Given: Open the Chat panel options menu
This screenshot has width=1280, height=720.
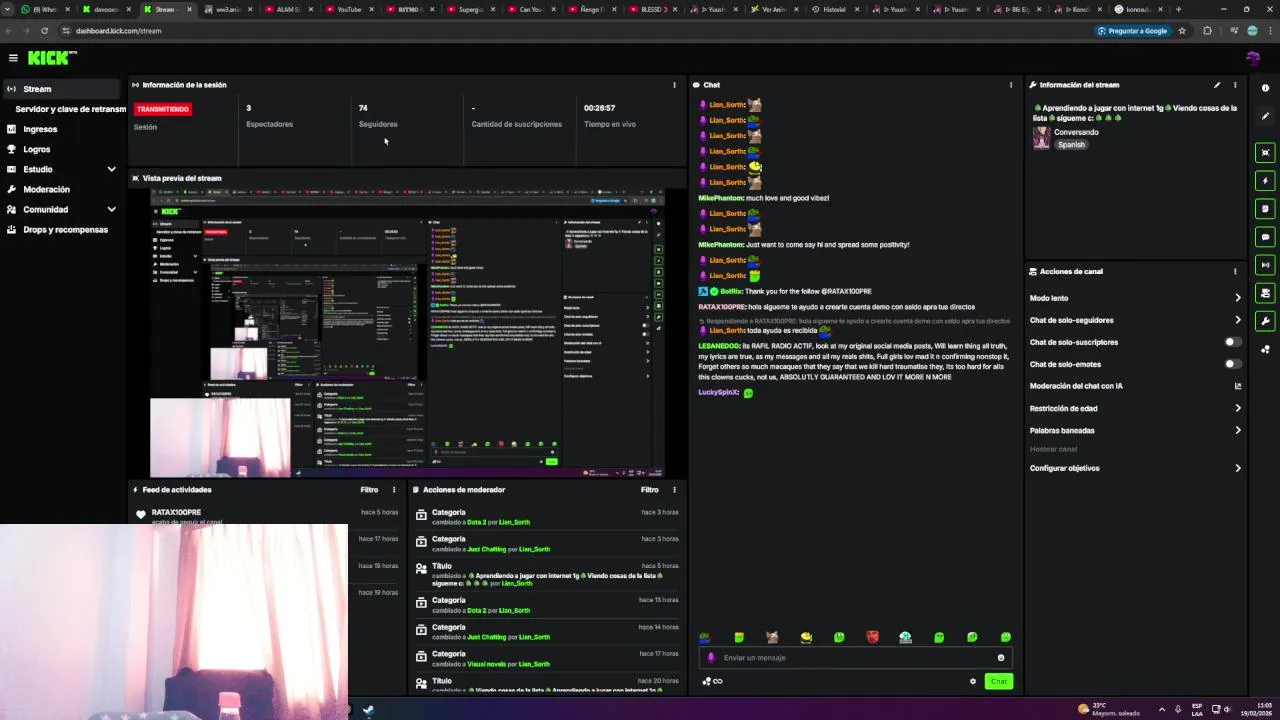Looking at the screenshot, I should [x=1011, y=85].
